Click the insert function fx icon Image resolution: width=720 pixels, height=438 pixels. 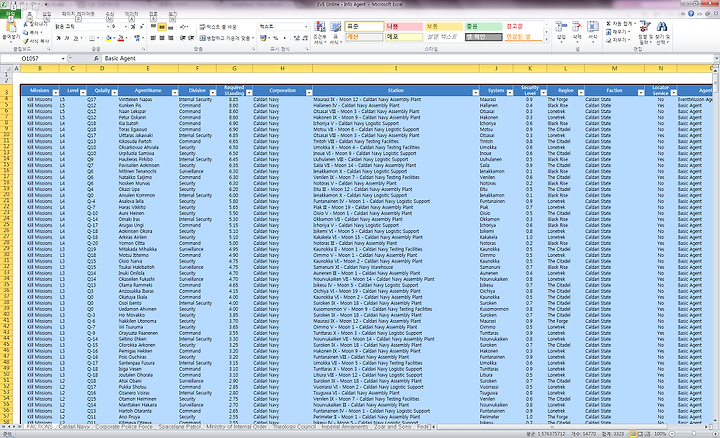[x=96, y=58]
